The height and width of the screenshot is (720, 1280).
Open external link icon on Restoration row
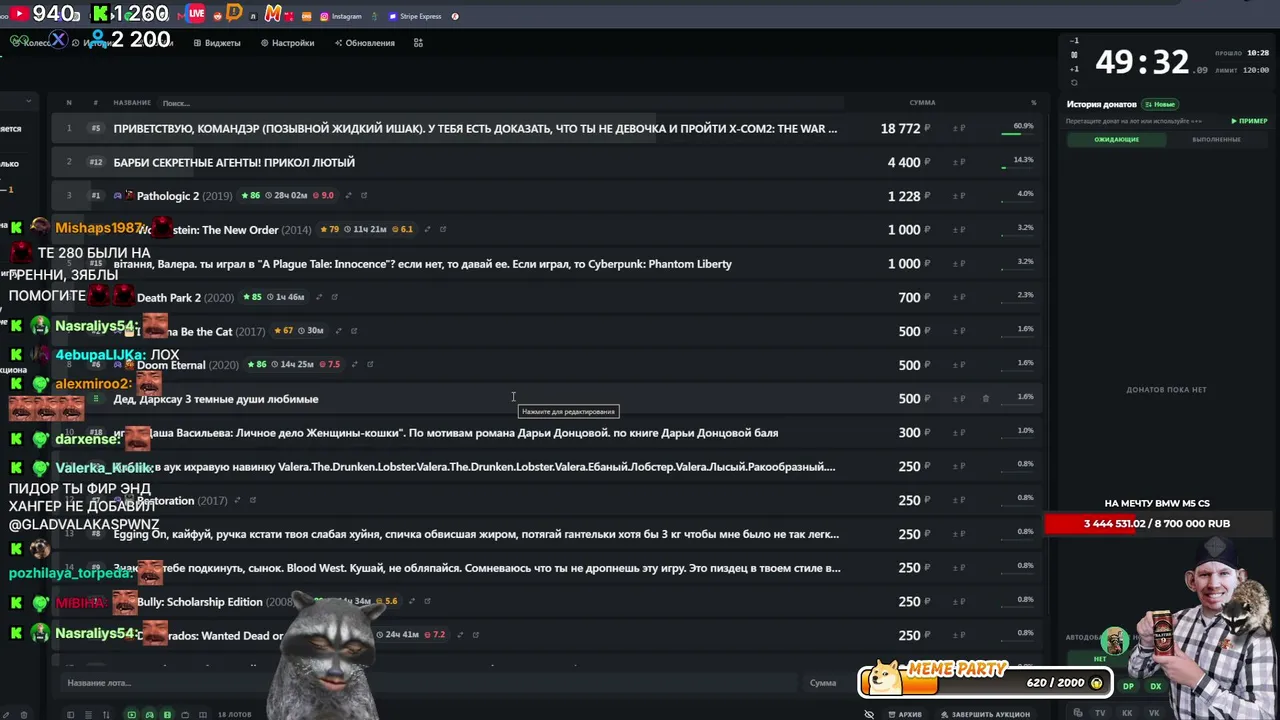coord(252,500)
